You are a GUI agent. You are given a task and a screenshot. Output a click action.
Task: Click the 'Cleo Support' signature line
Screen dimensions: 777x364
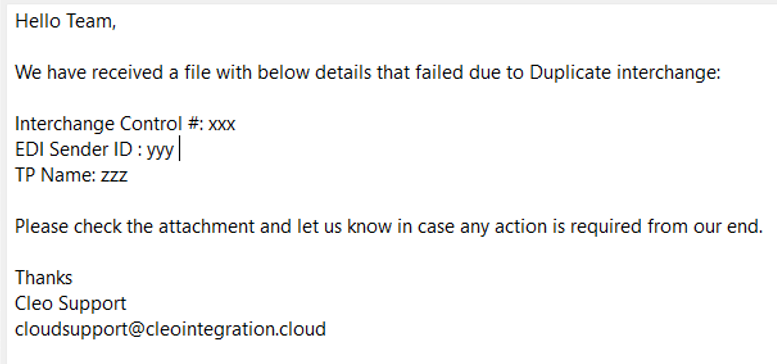coord(70,304)
